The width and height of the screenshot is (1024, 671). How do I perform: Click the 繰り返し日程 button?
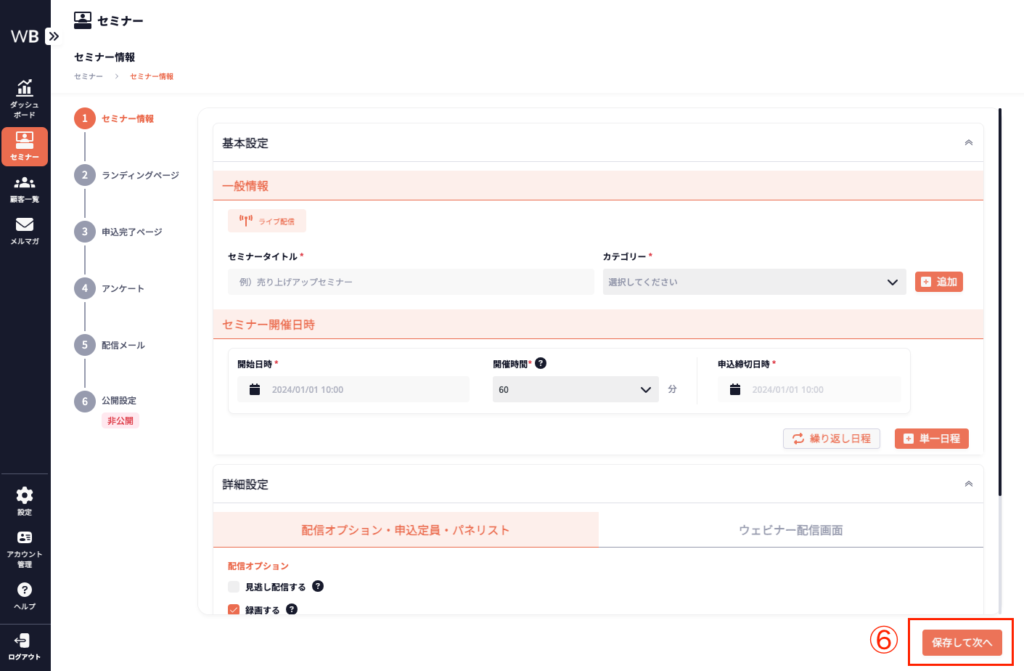[x=831, y=438]
